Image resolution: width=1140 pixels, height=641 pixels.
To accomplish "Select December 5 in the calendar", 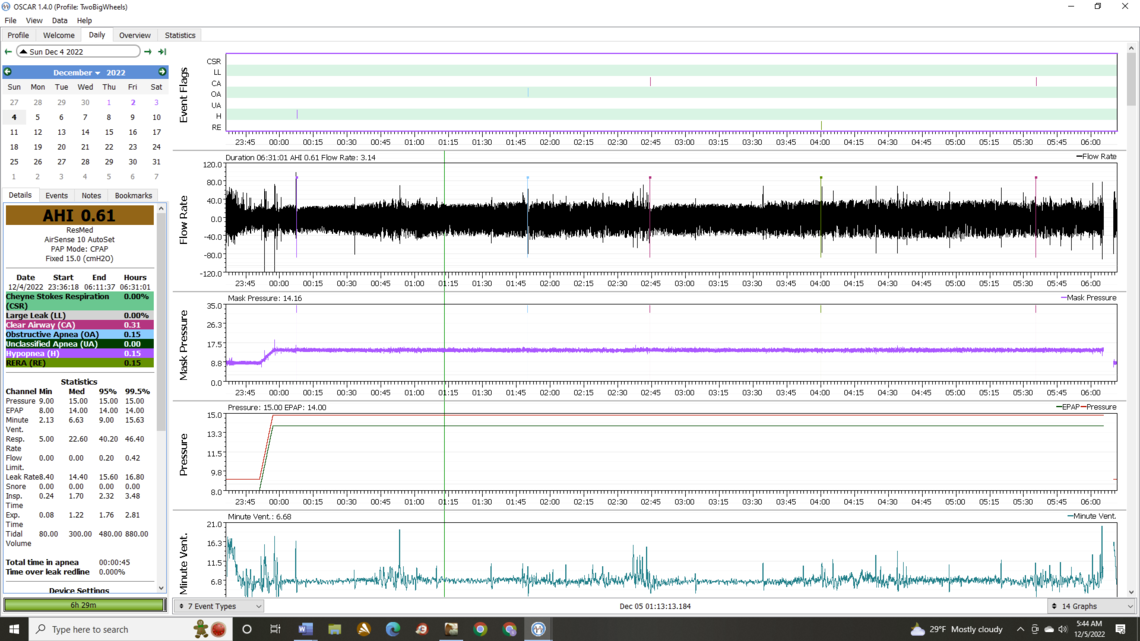I will point(38,117).
